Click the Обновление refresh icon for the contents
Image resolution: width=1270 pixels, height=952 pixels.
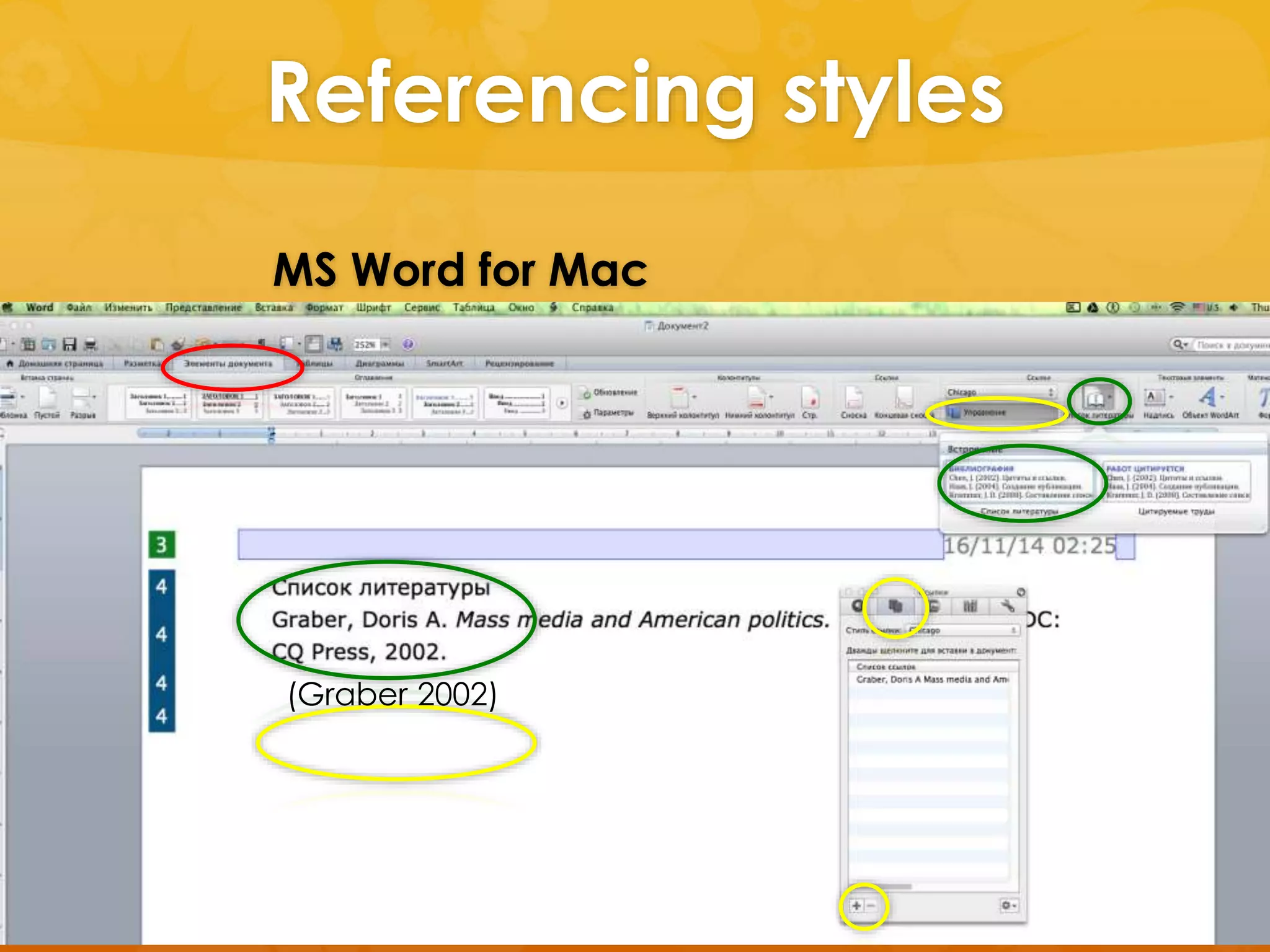pos(586,393)
